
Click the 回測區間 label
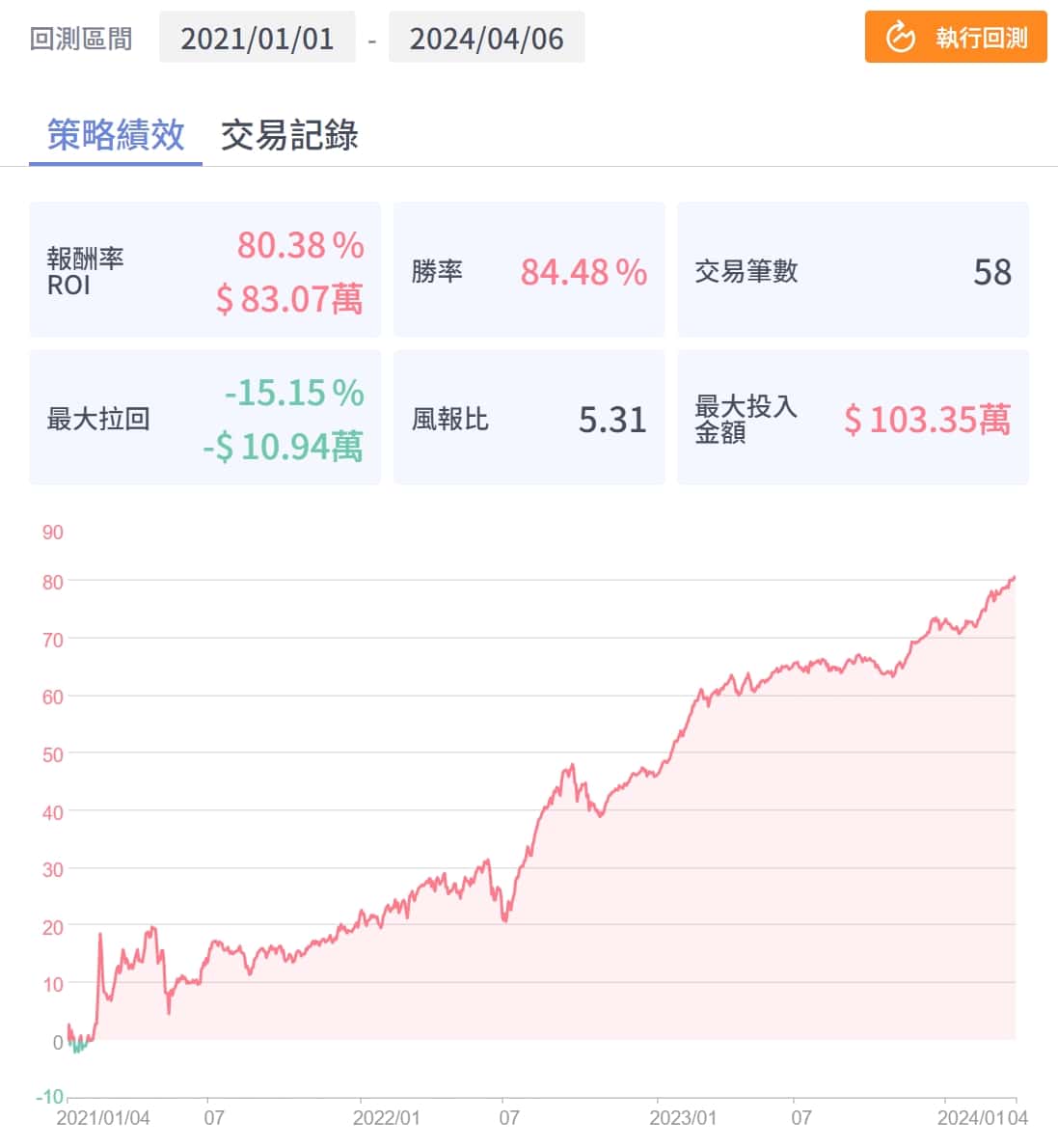(x=81, y=39)
